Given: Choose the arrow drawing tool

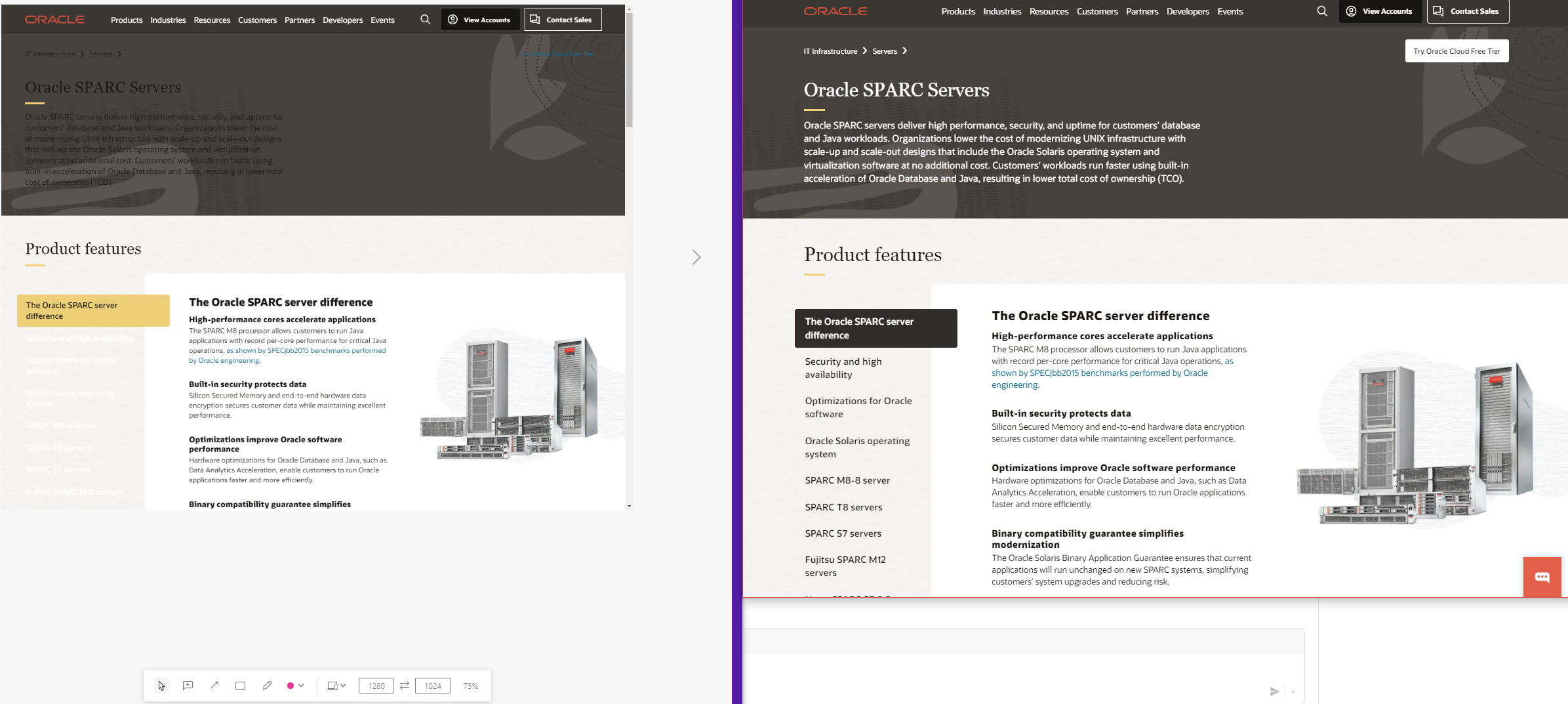Looking at the screenshot, I should click(x=214, y=686).
